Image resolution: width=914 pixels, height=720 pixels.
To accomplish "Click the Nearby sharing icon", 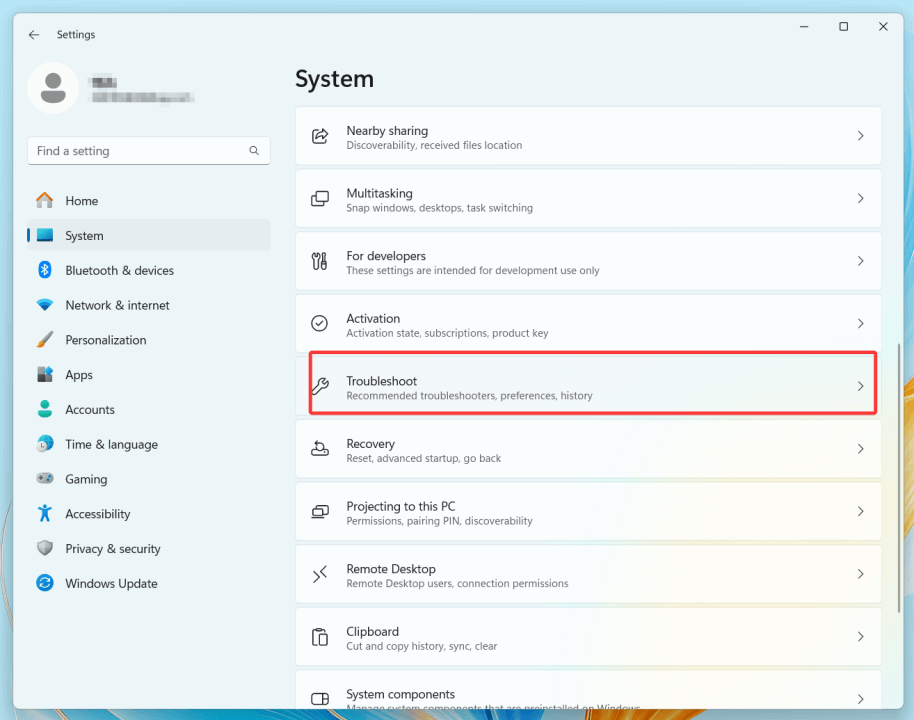I will 320,136.
